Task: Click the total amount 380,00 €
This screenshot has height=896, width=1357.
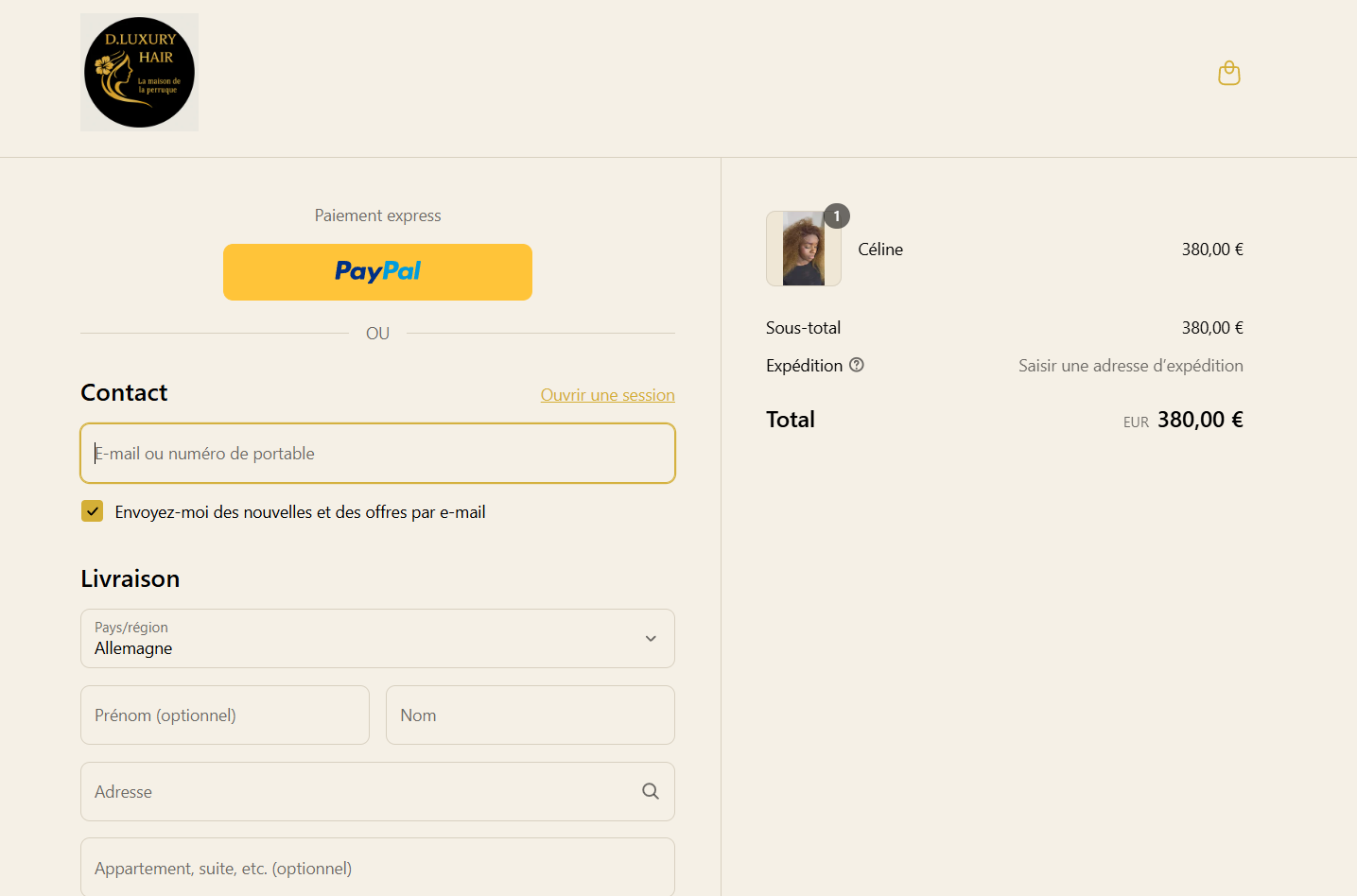Action: 1199,420
